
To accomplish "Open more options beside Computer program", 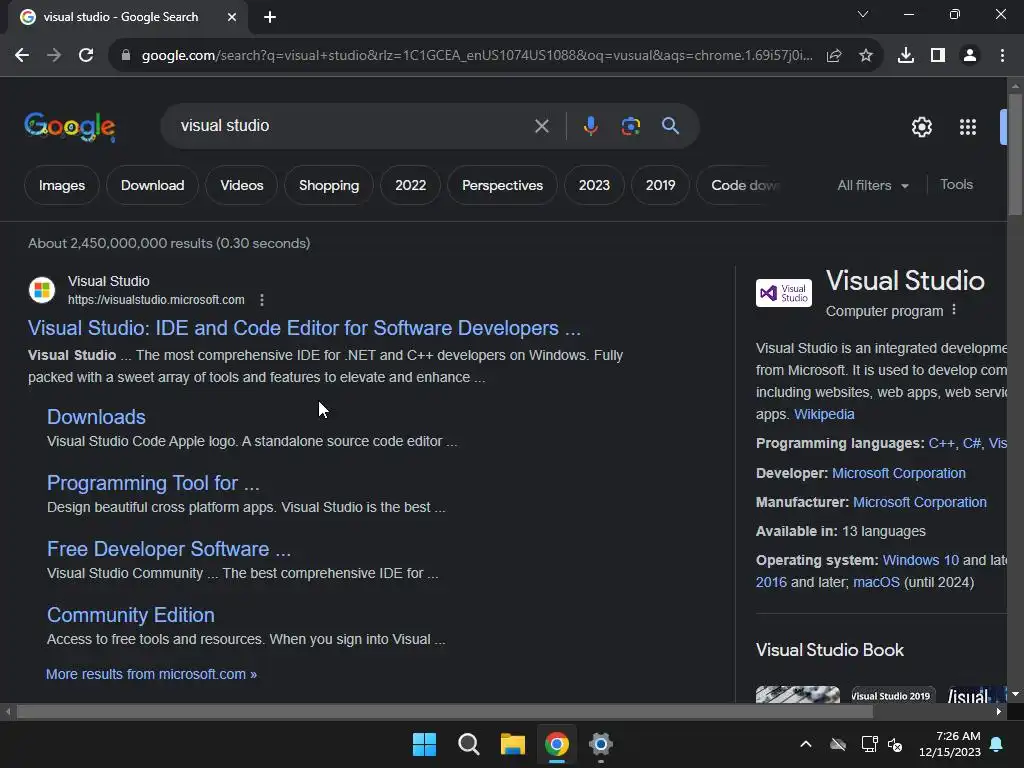I will (954, 310).
